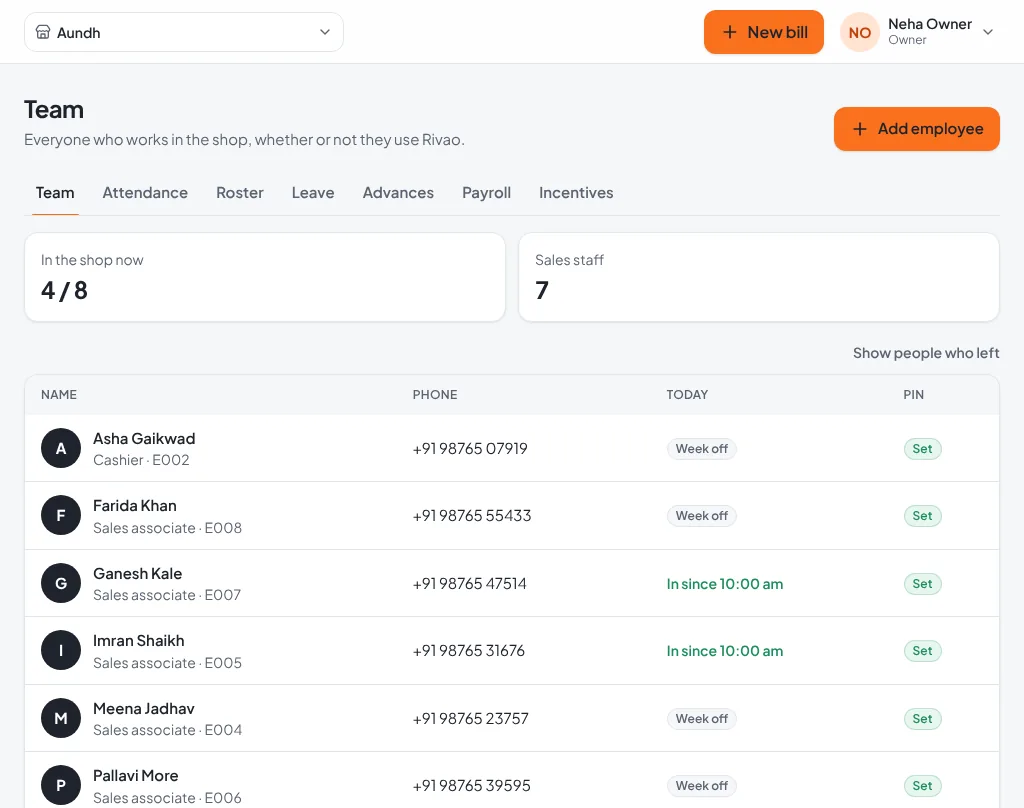Viewport: 1024px width, 808px height.
Task: Click Meena Jadhav's avatar circle
Action: (x=61, y=719)
